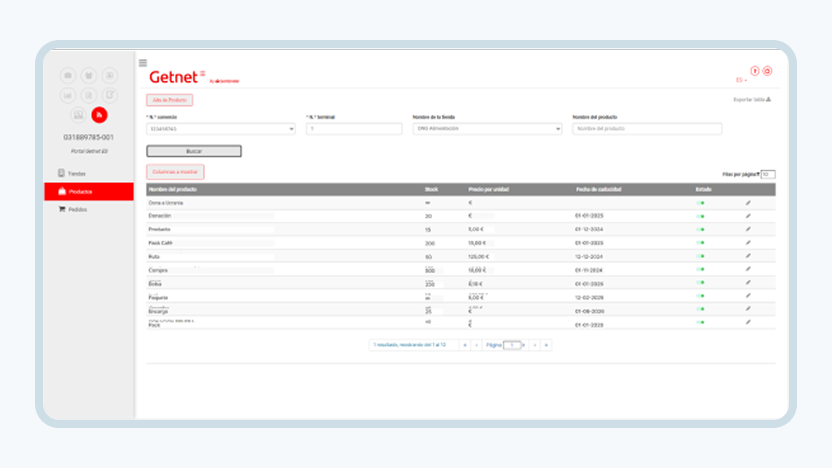Click the edit pencil for Pack Café
The width and height of the screenshot is (832, 468).
748,242
